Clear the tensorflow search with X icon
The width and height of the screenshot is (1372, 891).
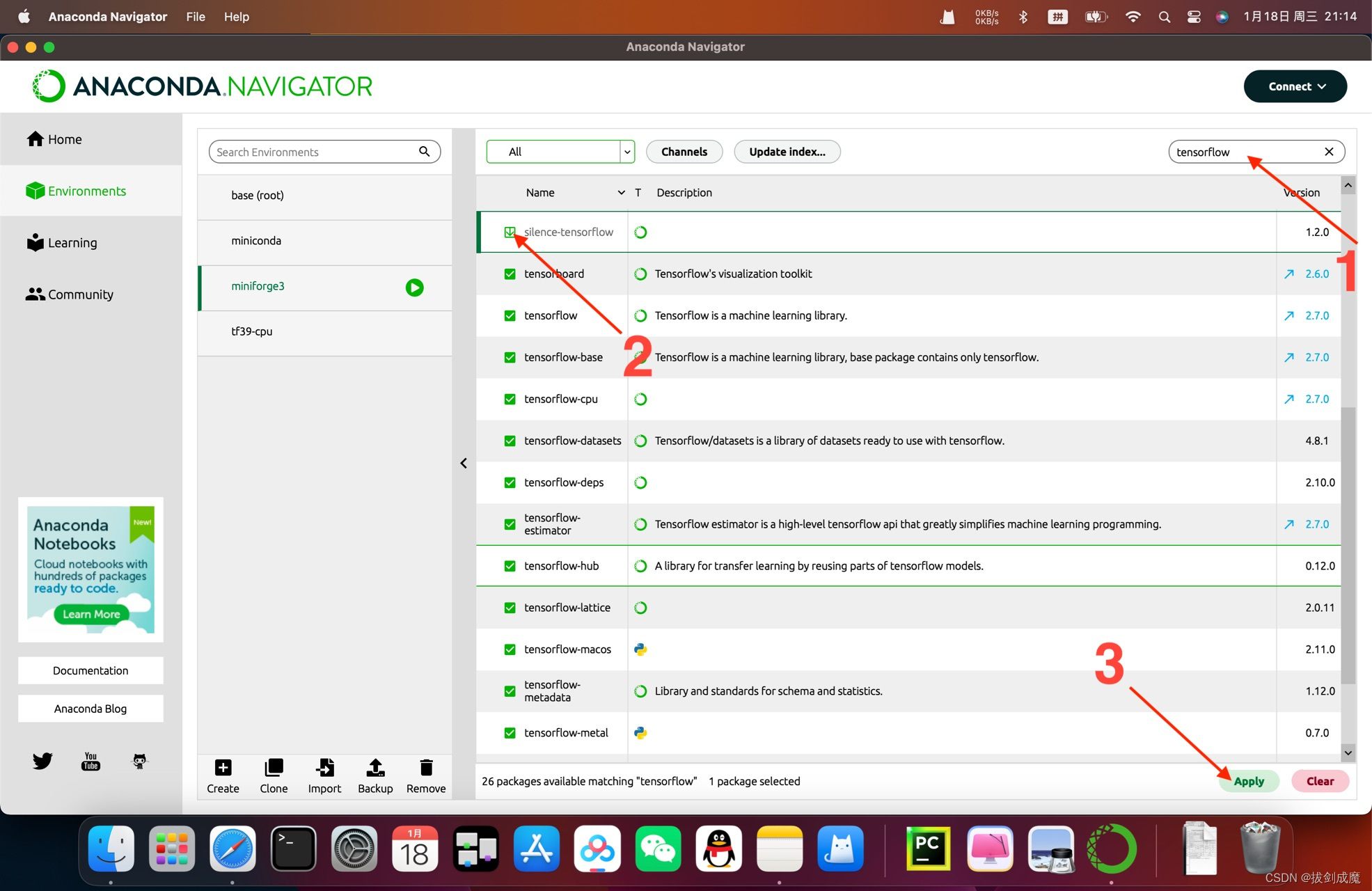tap(1329, 152)
